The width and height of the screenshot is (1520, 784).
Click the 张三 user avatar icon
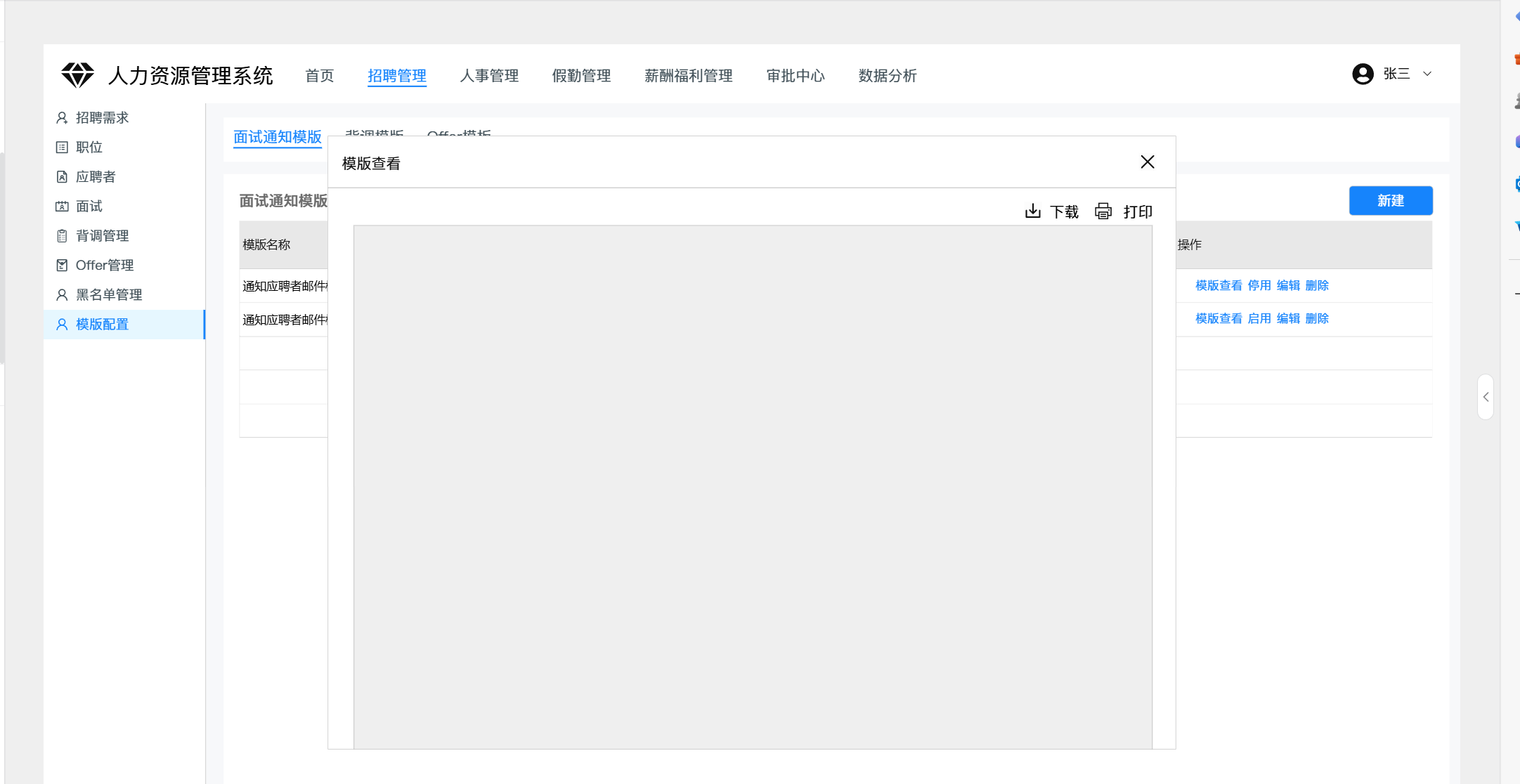point(1362,74)
